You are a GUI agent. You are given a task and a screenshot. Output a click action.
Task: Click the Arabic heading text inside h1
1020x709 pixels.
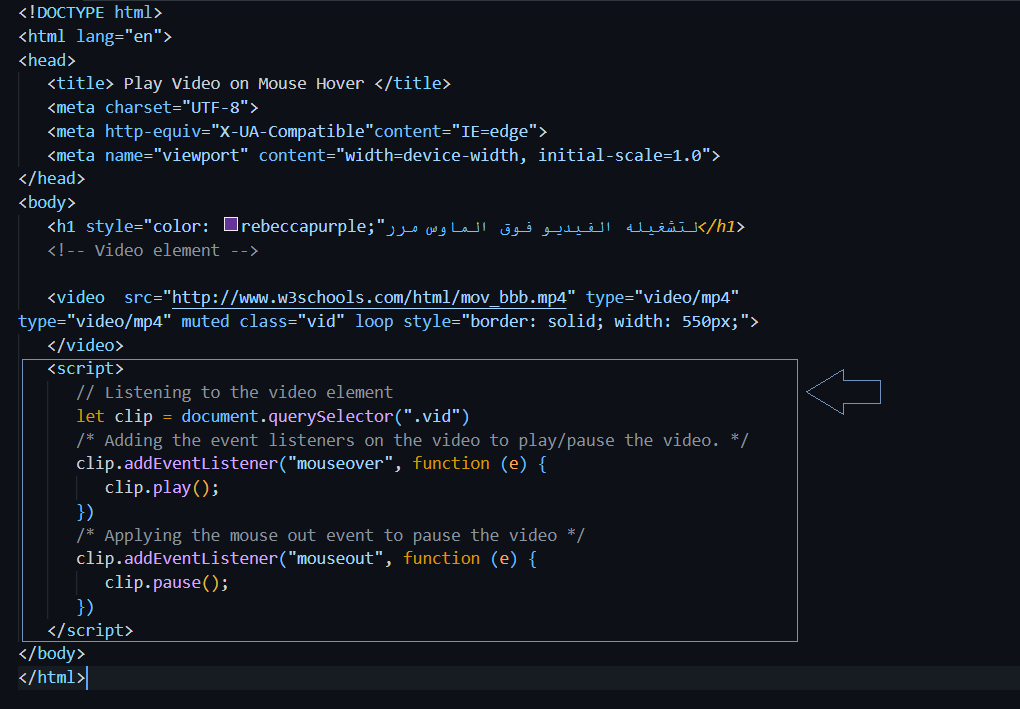540,227
